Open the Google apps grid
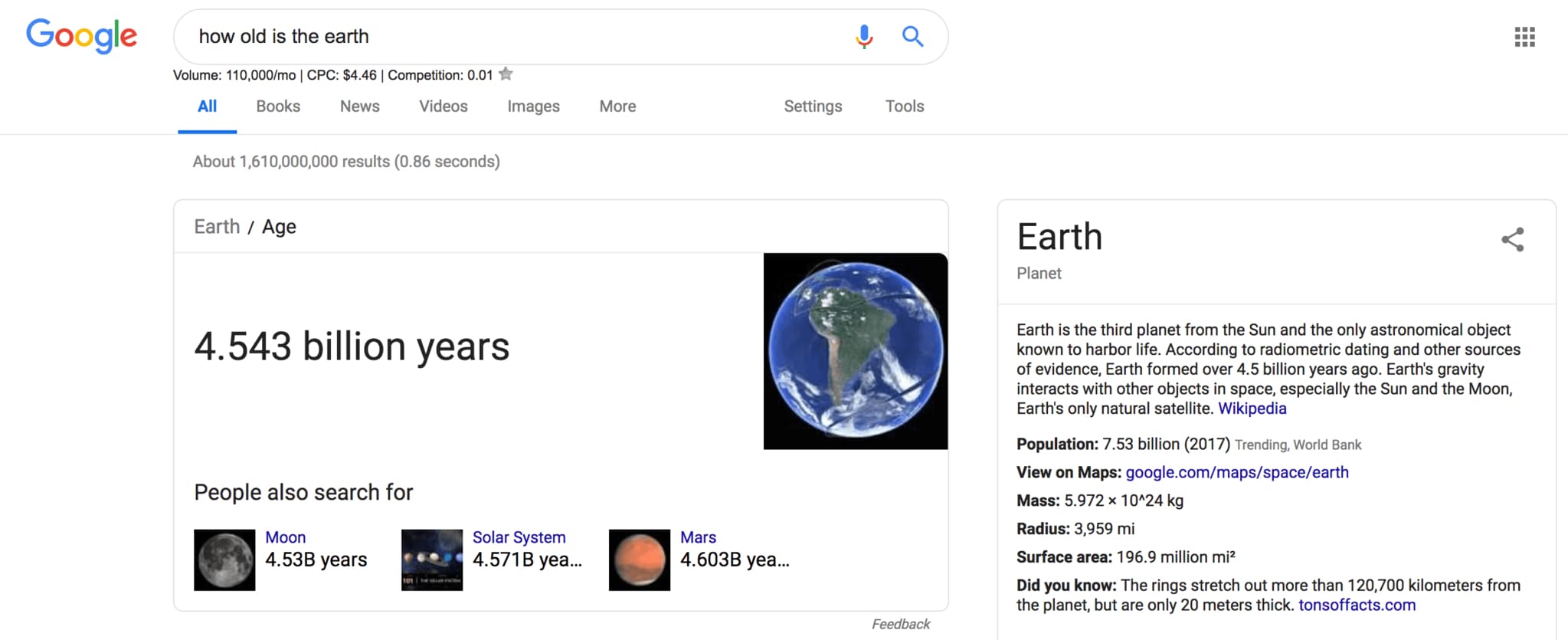Viewport: 1568px width, 640px height. (1524, 37)
